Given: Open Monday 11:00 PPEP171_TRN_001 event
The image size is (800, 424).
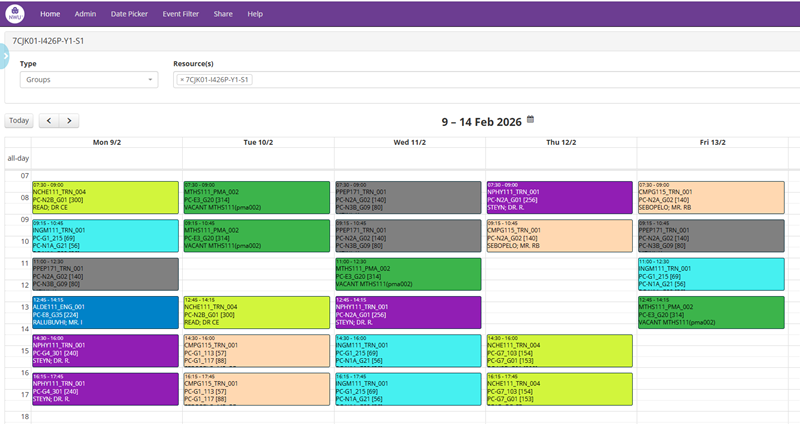Looking at the screenshot, I should point(106,274).
